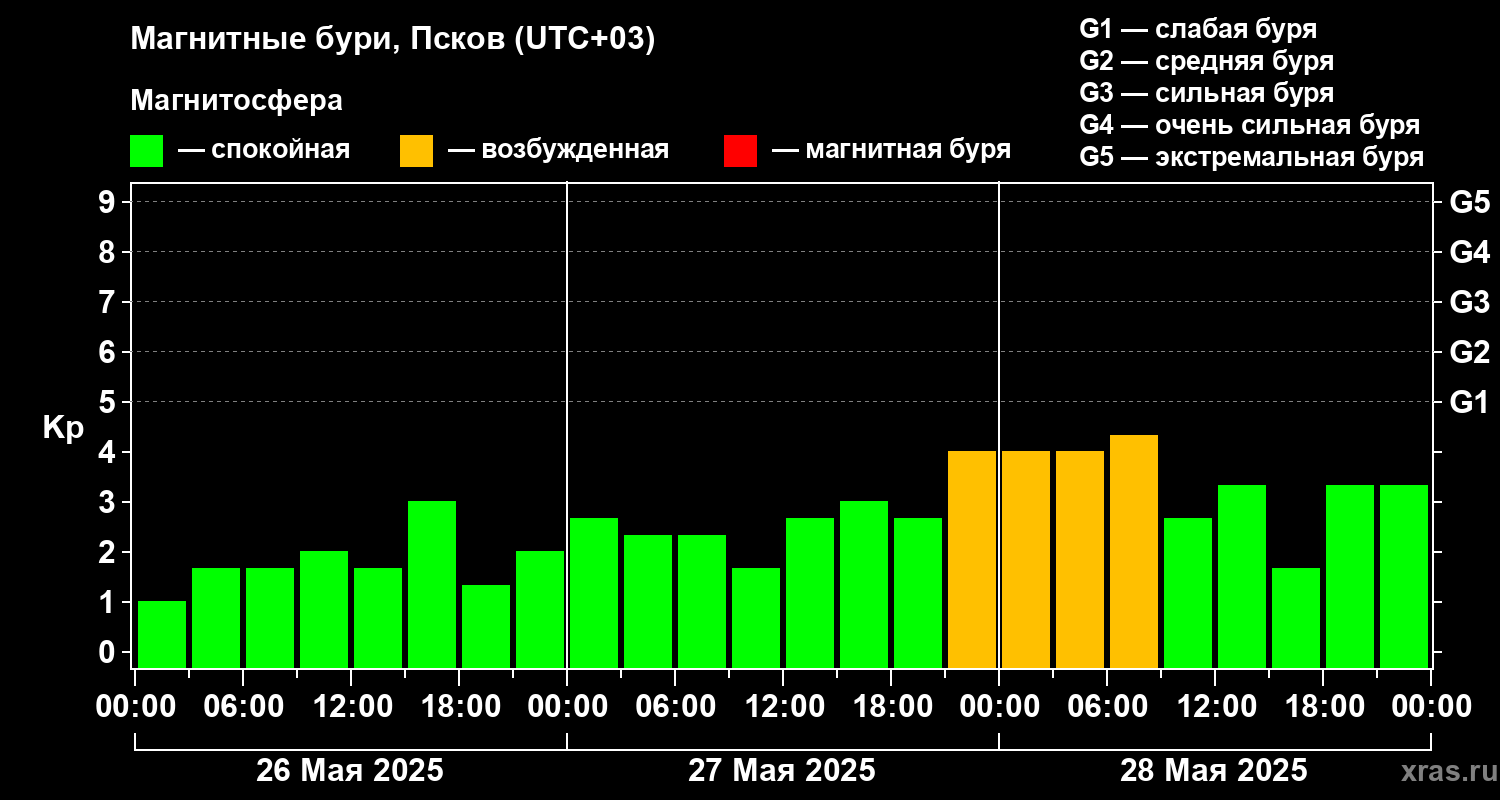
Task: Click the G4 label on right axis
Action: [x=1469, y=252]
